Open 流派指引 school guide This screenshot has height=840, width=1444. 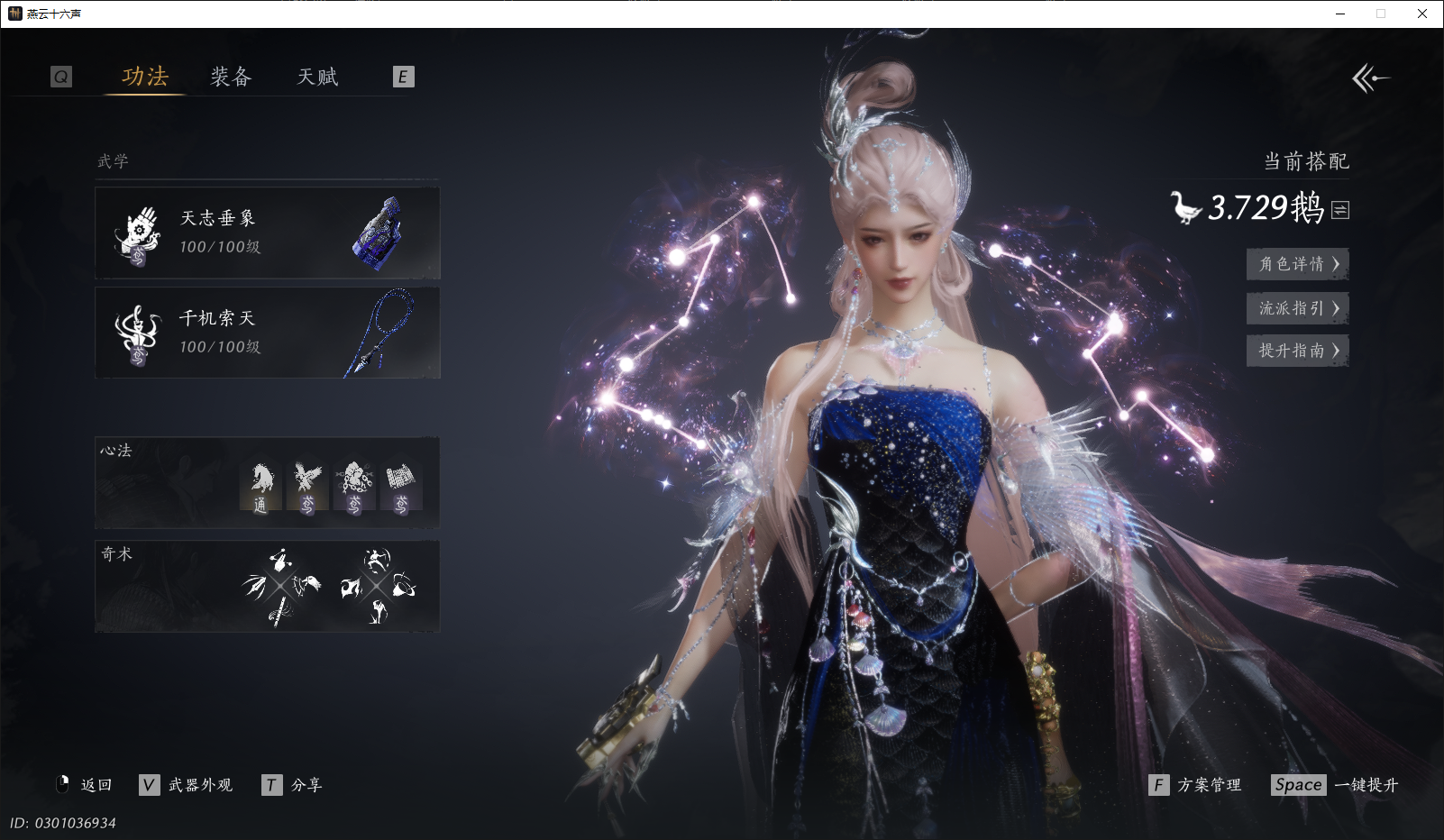coord(1298,308)
